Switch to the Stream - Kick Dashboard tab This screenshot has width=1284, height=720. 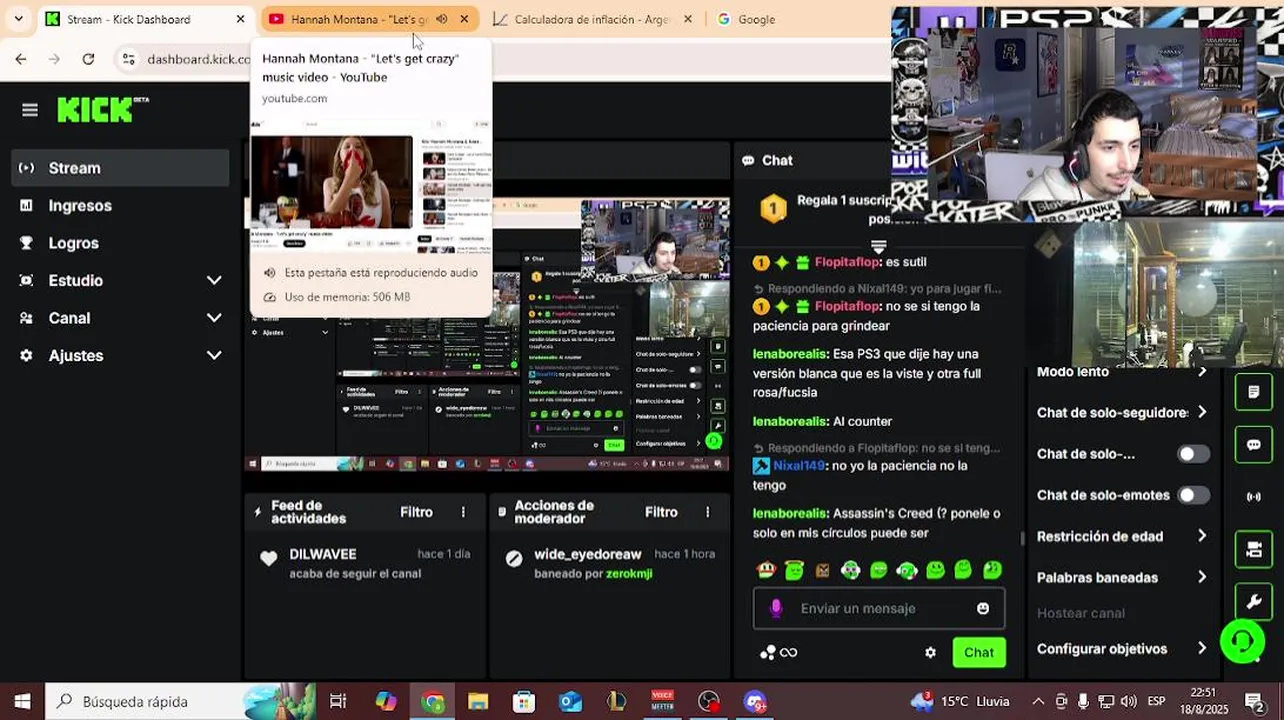(x=128, y=19)
